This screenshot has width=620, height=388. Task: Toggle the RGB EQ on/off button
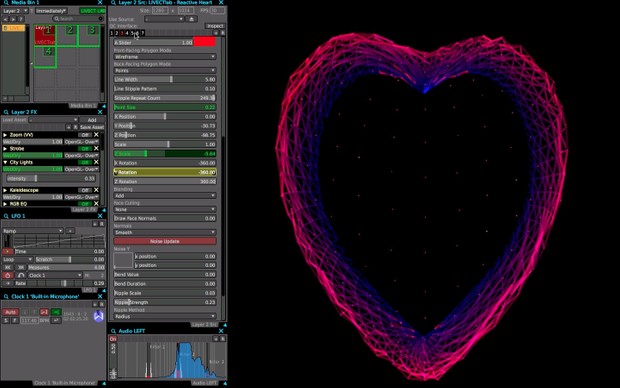pos(85,204)
